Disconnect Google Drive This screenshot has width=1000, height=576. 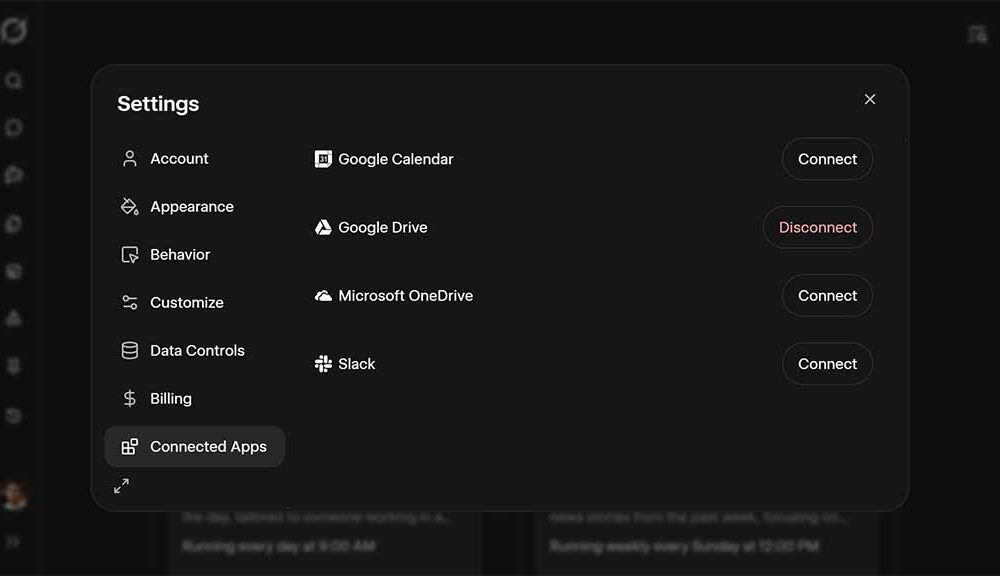(818, 227)
